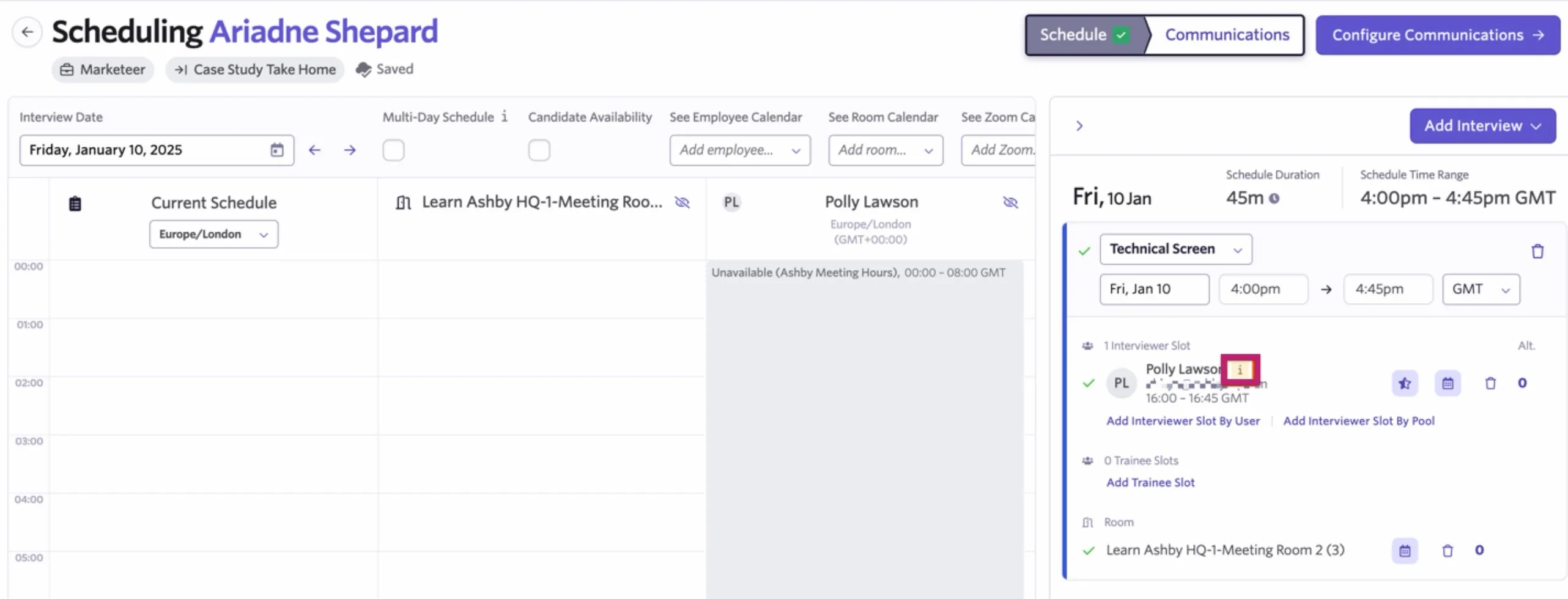Hide the Polly Lawson calendar column
1568x599 pixels.
(x=1011, y=202)
